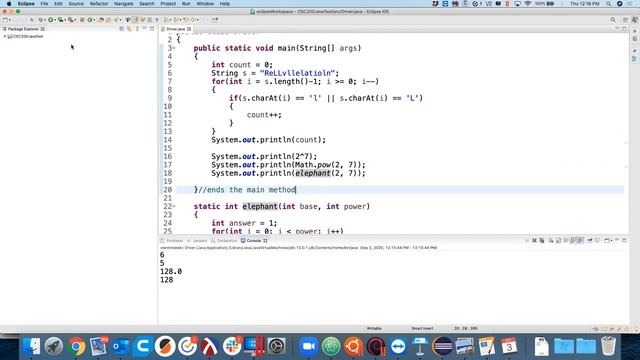This screenshot has height=360, width=640.
Task: Click Remove All Terminated Launches in Console
Action: (x=542, y=241)
